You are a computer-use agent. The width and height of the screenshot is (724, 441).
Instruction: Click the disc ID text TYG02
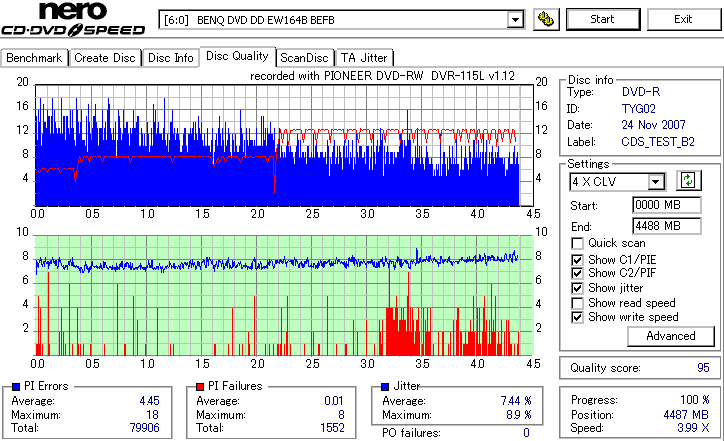[639, 109]
